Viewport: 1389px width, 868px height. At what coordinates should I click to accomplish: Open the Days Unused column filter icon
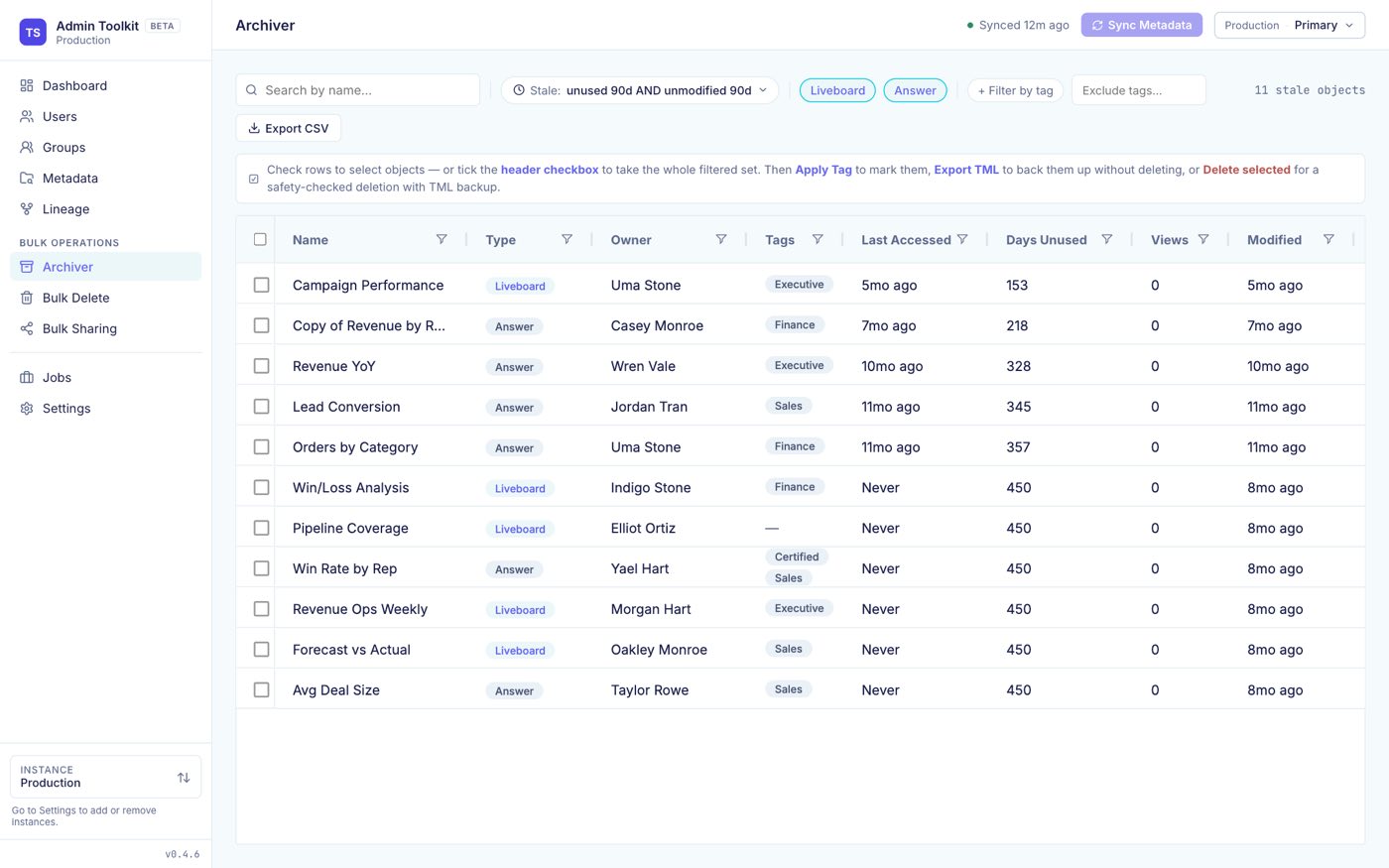(x=1107, y=239)
